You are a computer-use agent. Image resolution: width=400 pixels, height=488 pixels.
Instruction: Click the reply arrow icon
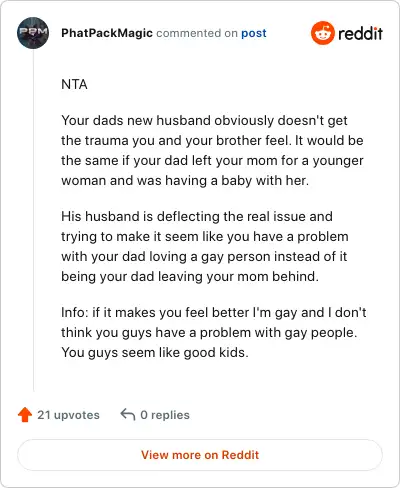[128, 414]
